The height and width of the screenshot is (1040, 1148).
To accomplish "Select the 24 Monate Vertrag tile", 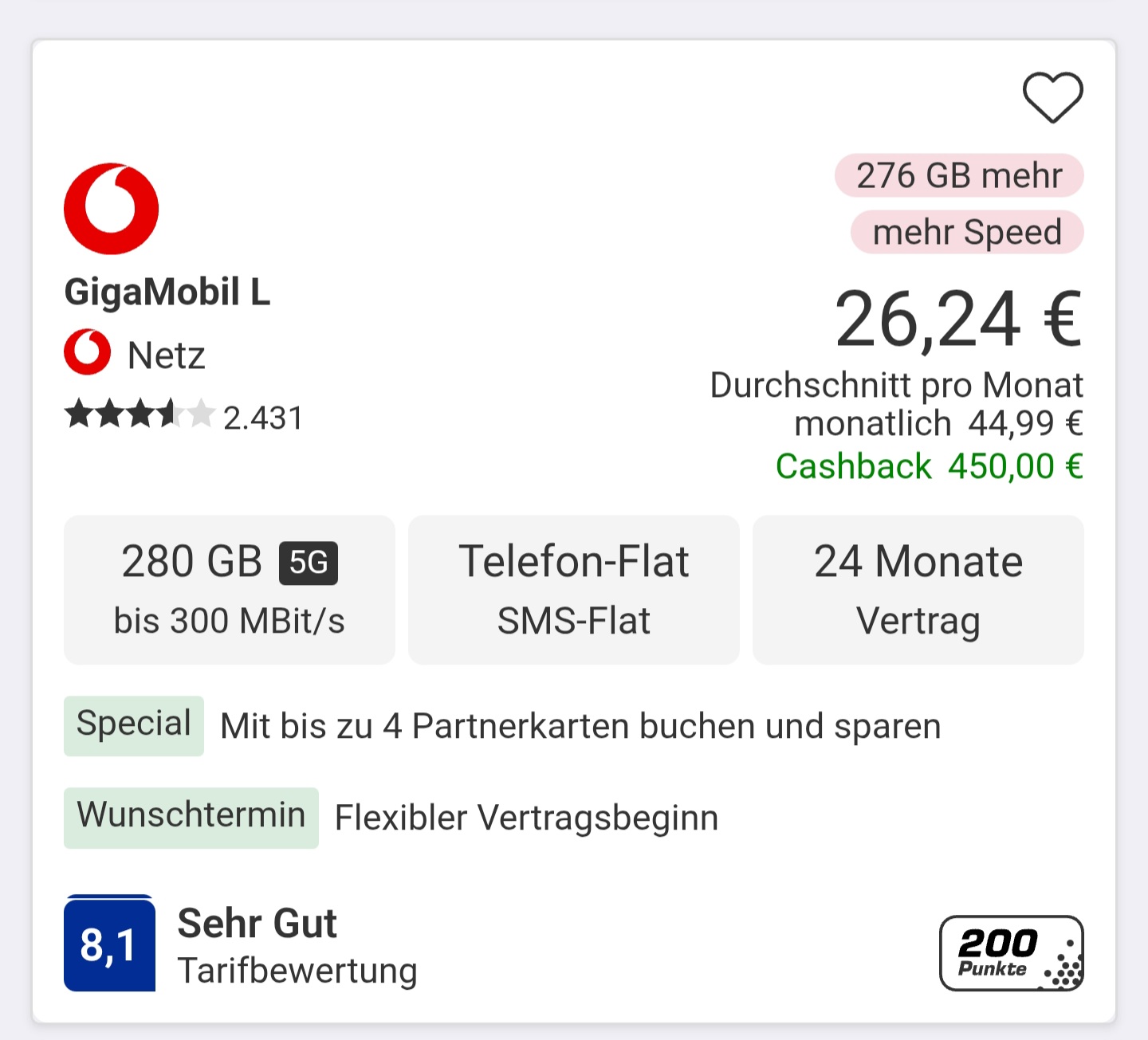I will coord(918,590).
